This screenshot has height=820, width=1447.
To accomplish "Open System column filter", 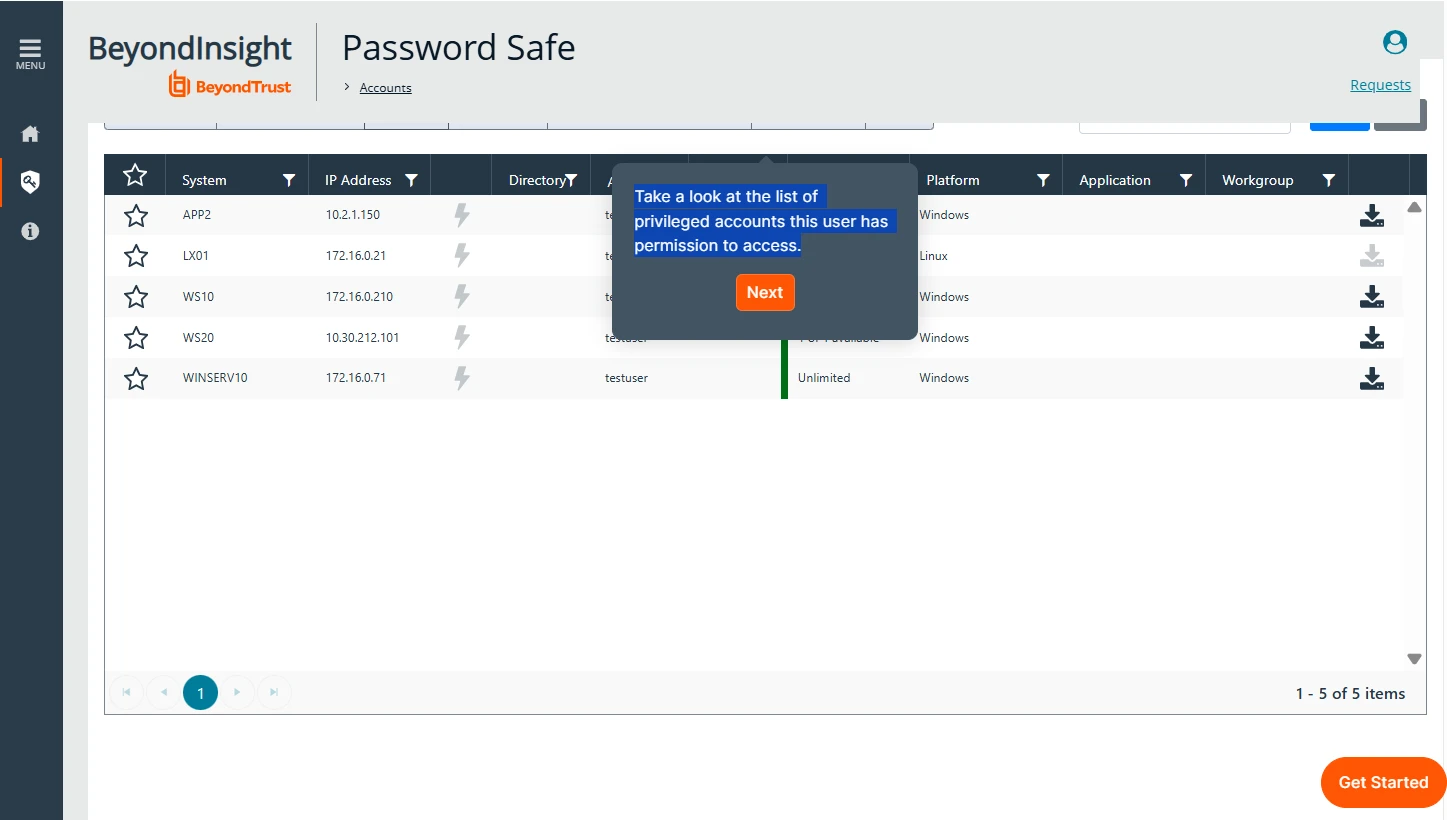I will [289, 181].
